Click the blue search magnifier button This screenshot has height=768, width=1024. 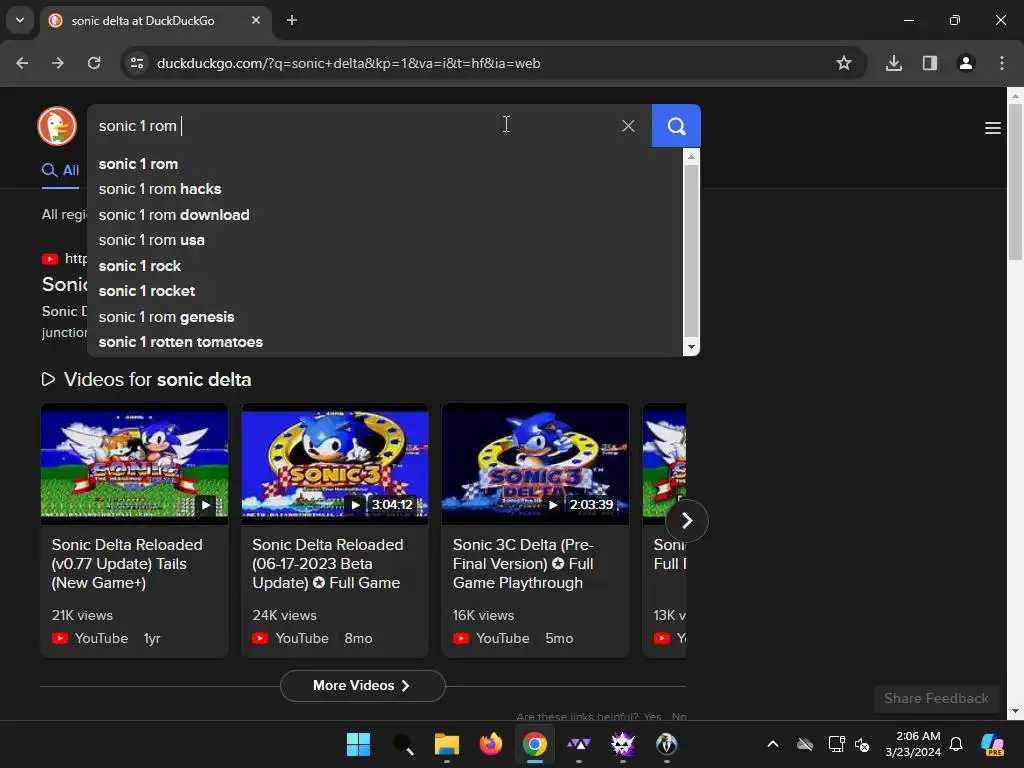(676, 125)
